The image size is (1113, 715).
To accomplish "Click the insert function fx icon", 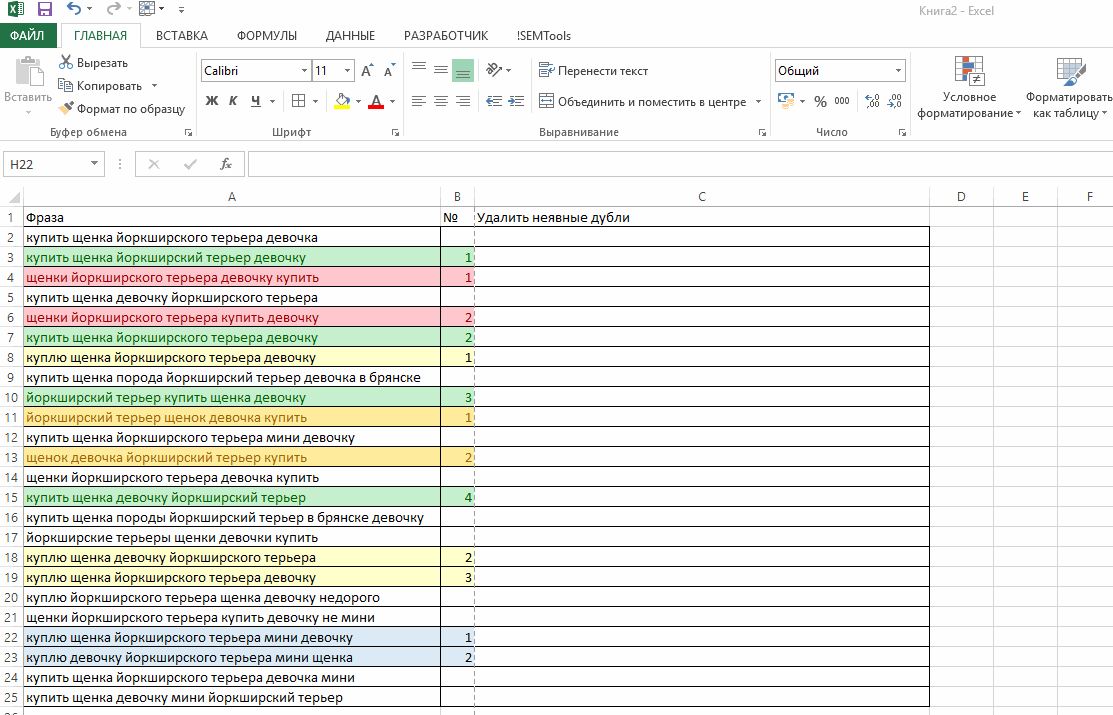I will point(226,164).
